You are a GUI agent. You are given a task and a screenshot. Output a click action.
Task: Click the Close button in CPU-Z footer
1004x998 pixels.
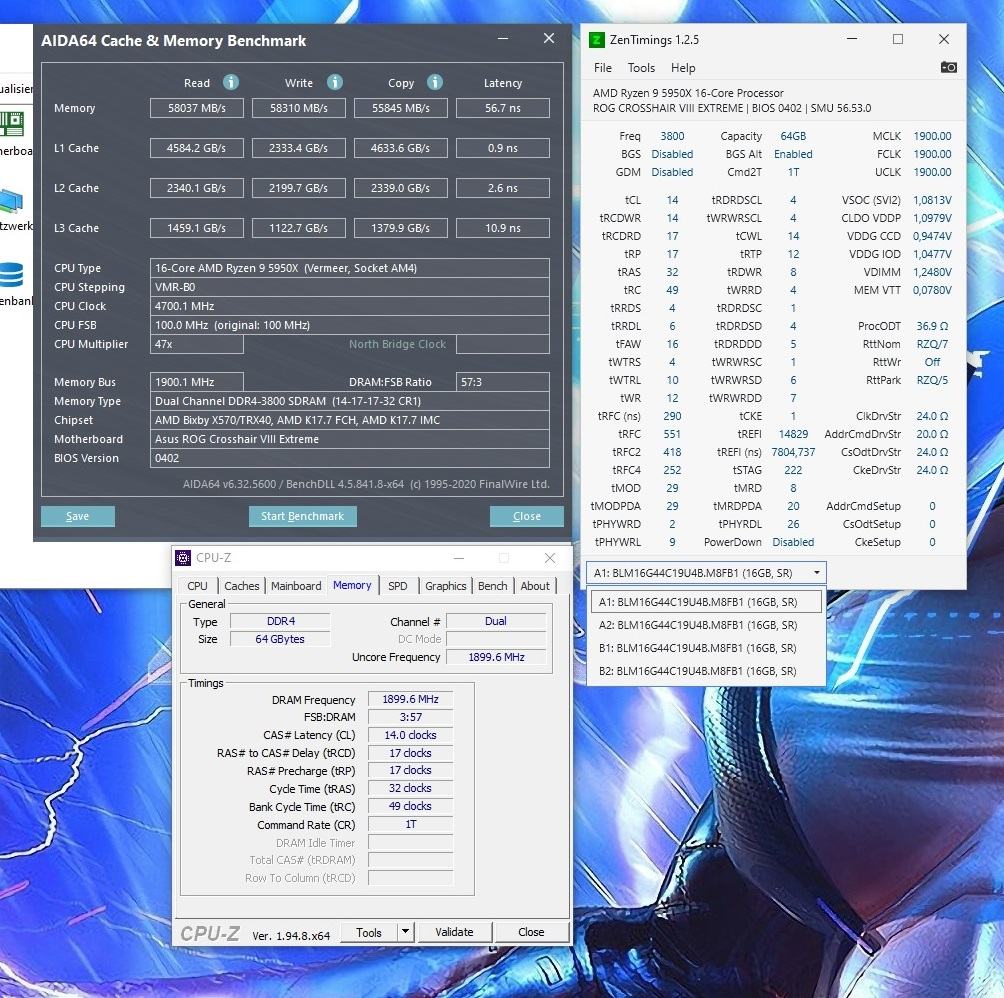click(x=531, y=932)
